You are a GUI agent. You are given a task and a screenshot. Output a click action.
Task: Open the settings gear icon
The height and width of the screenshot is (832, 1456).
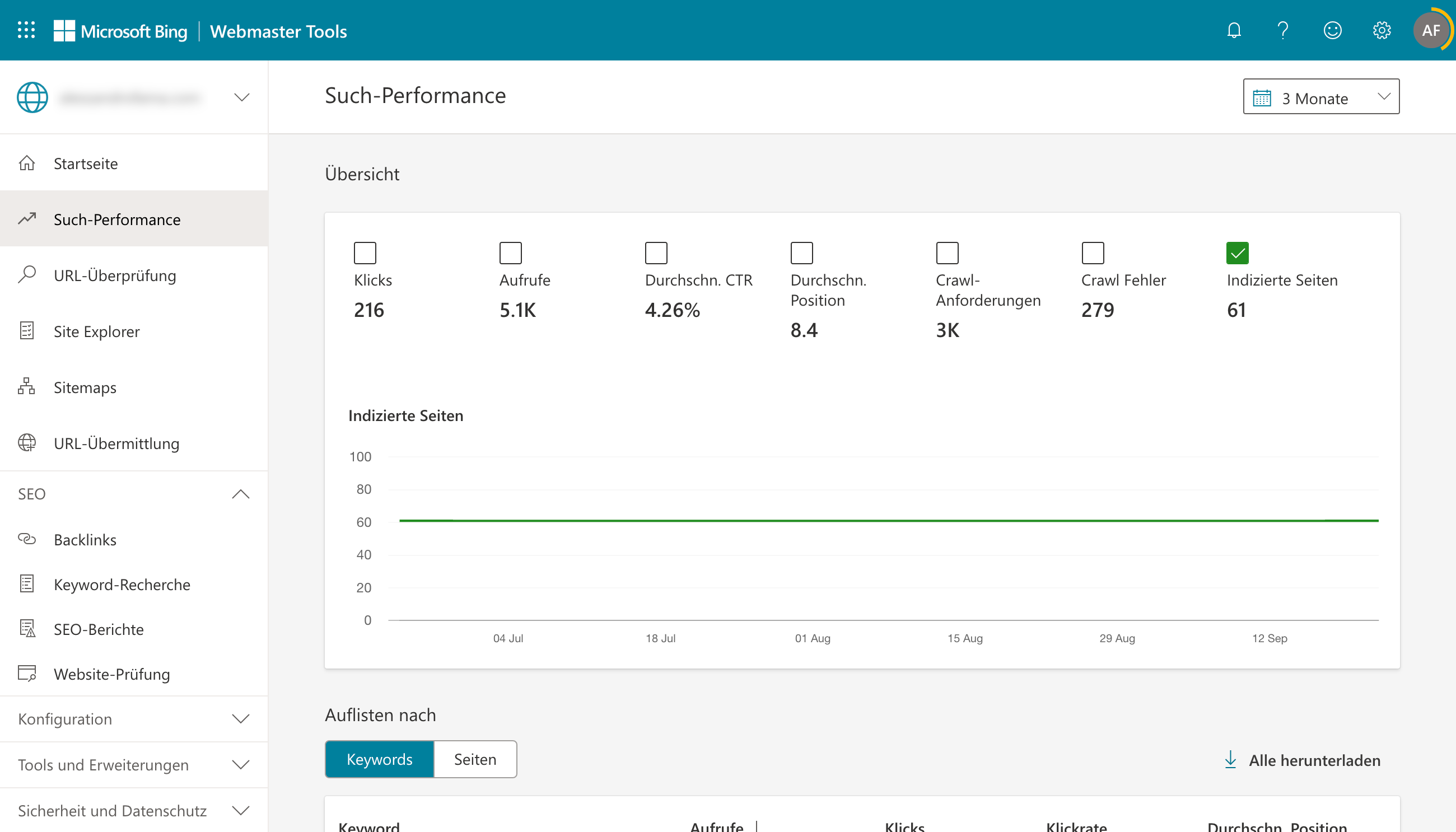[x=1381, y=30]
